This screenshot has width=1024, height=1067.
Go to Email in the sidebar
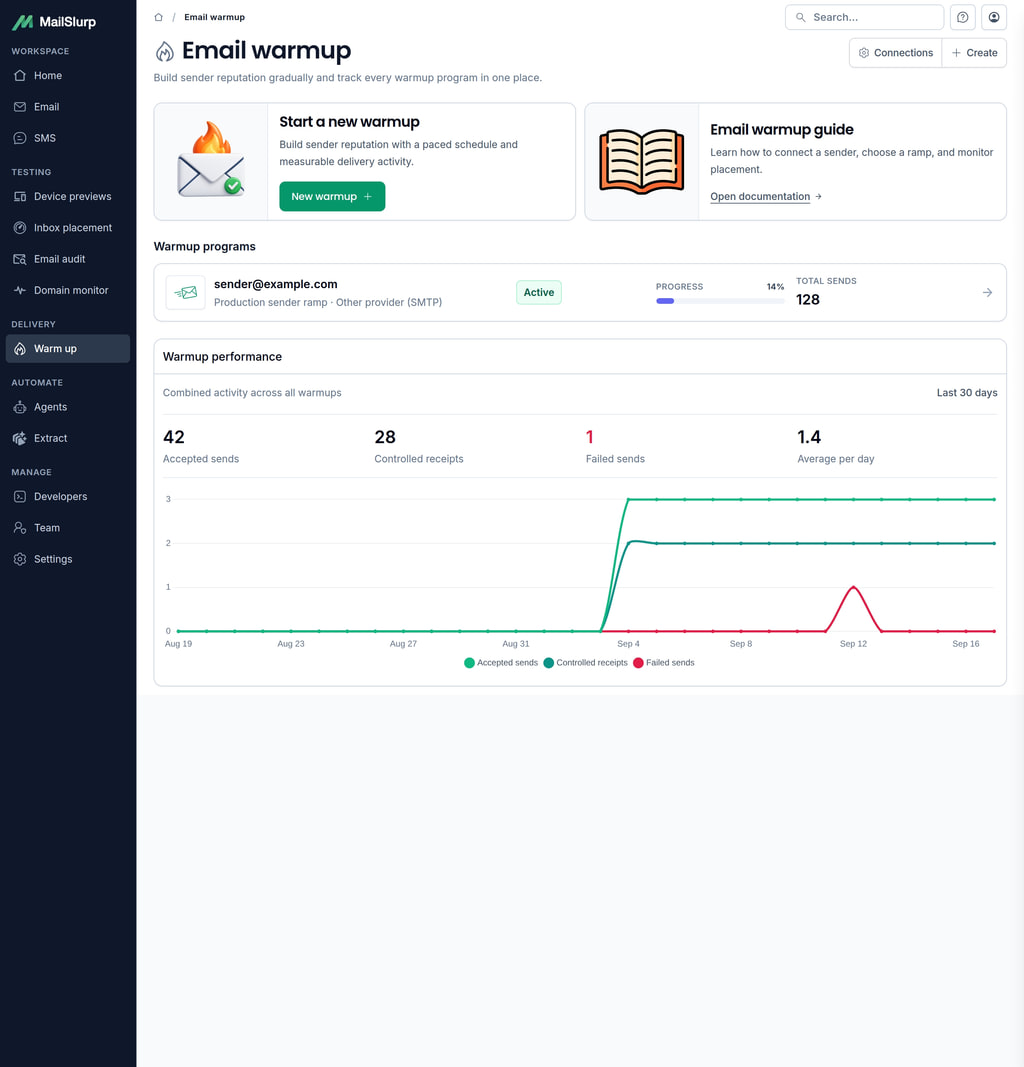coord(67,107)
